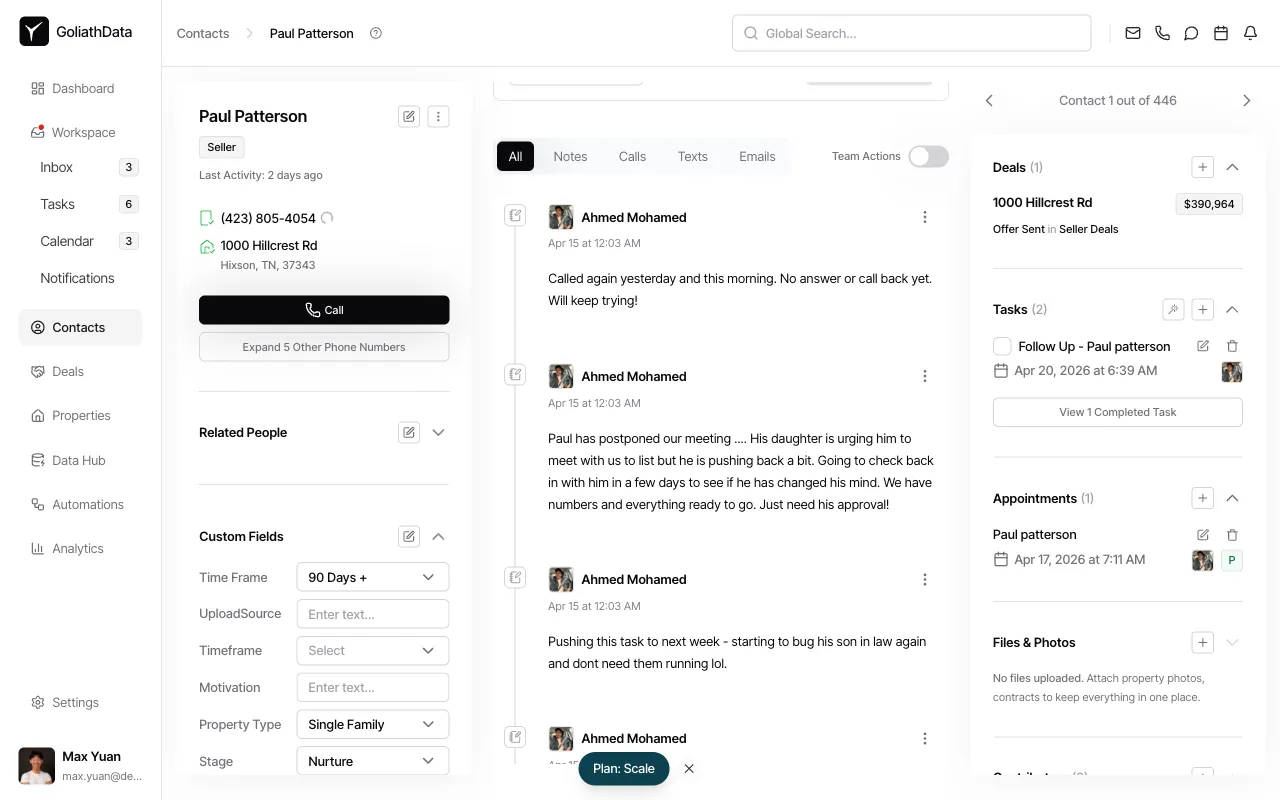Click the phone verification circle next to (423) 805-4054

tap(327, 217)
